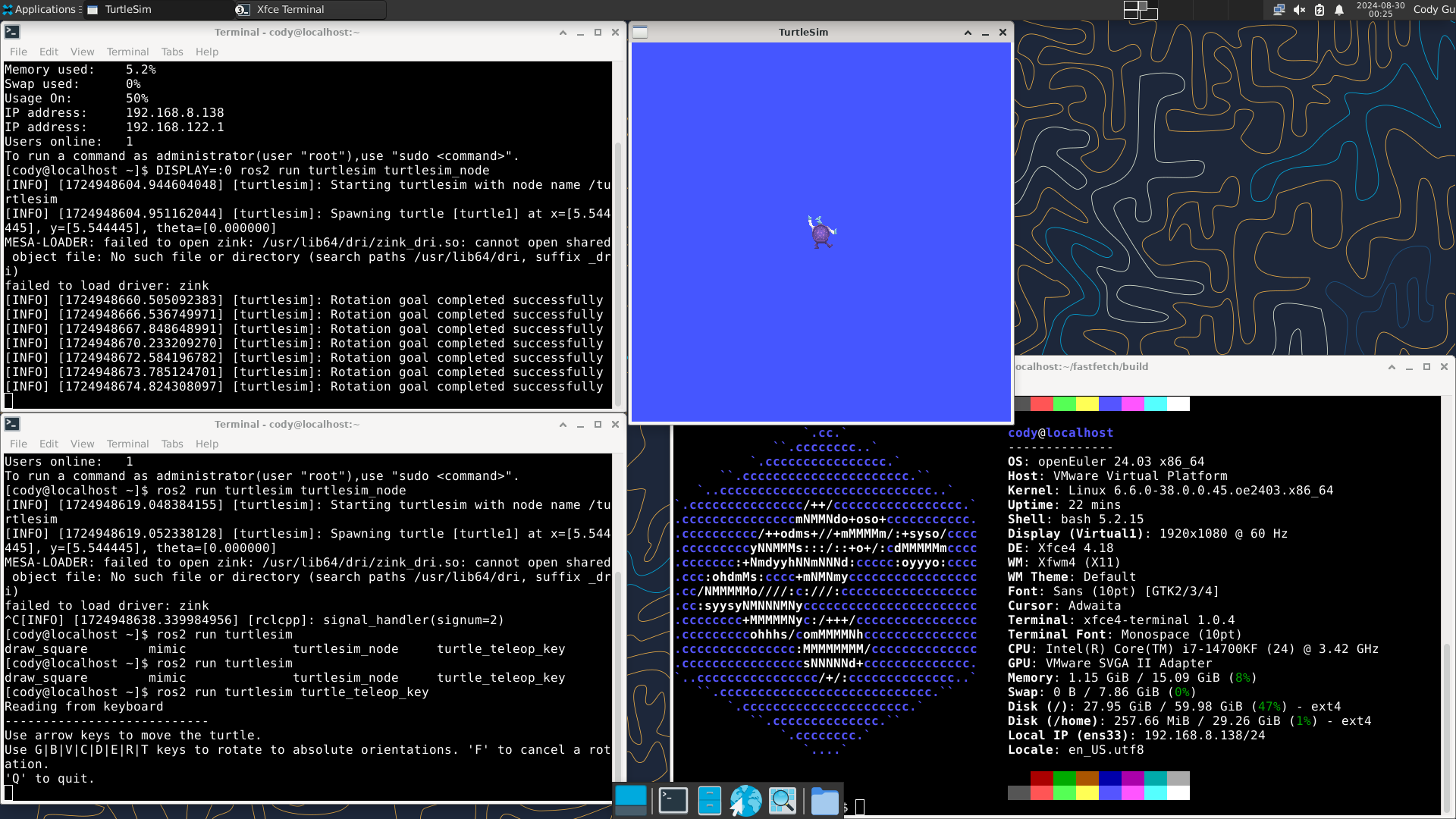Click the battery power manager icon

(1319, 10)
